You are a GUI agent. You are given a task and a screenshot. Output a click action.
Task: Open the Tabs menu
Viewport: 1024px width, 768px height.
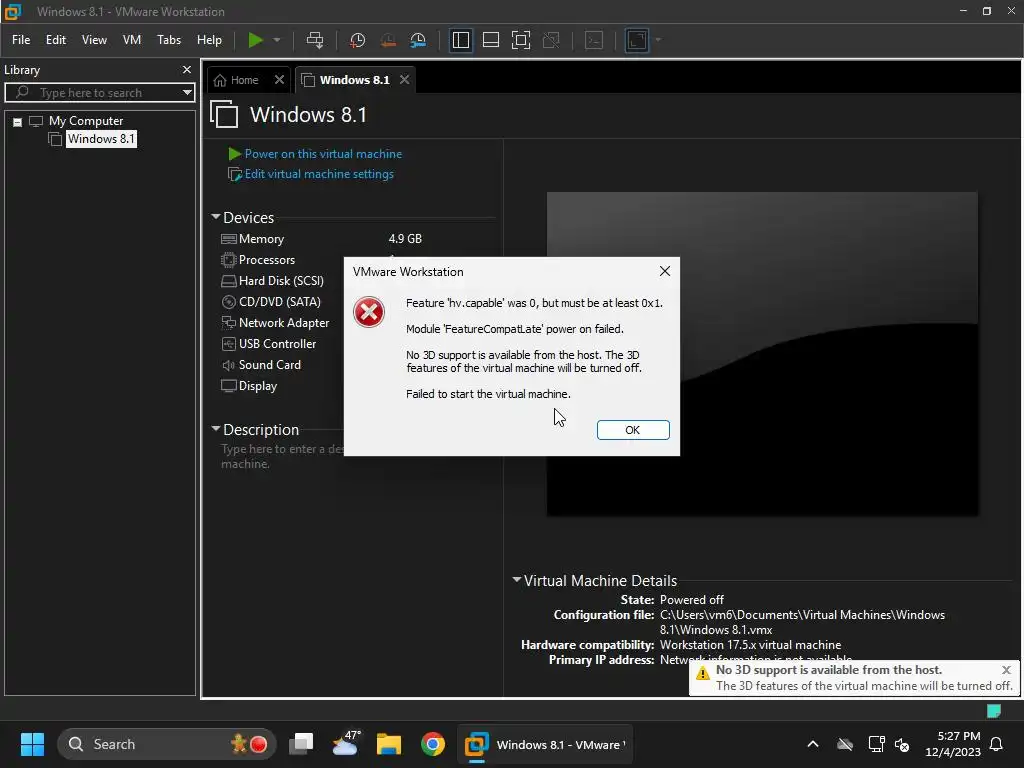coord(169,40)
